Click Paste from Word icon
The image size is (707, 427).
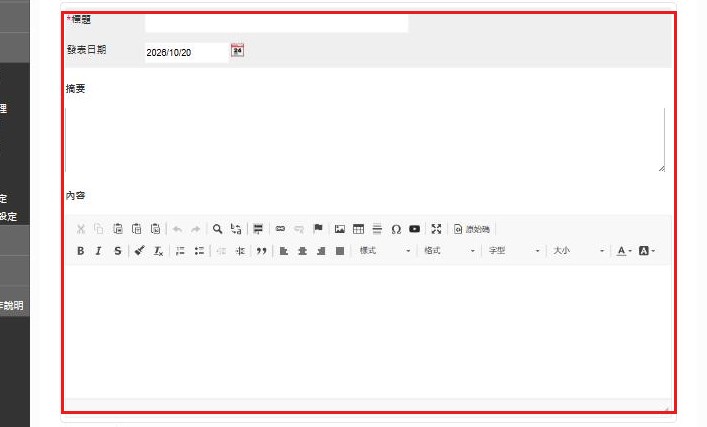[x=156, y=229]
